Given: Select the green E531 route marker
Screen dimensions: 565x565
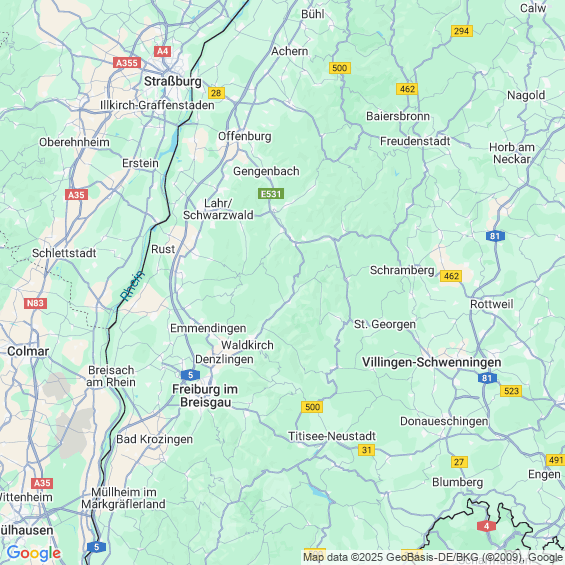Looking at the screenshot, I should click(271, 194).
